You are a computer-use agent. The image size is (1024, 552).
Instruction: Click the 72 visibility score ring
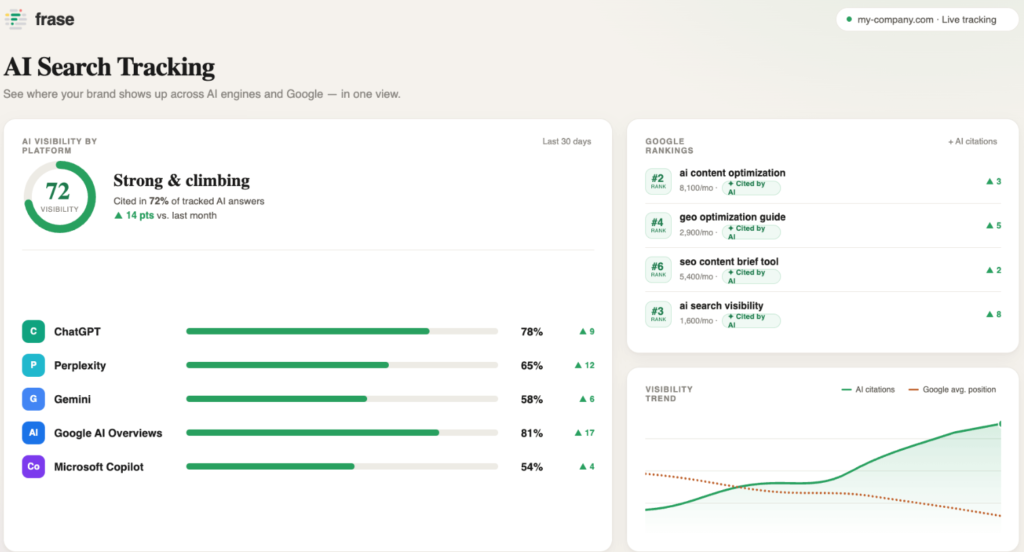click(59, 197)
